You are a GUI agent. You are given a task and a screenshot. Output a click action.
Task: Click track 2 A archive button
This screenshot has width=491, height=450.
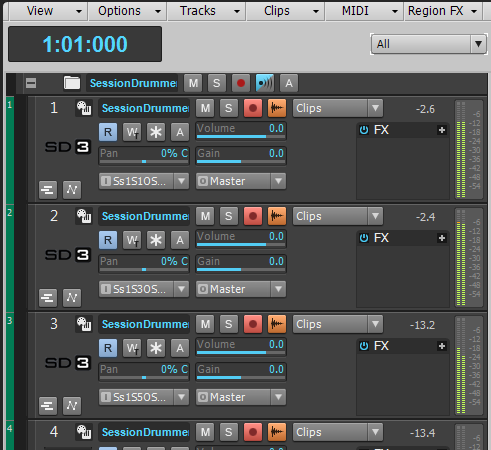pyautogui.click(x=180, y=240)
